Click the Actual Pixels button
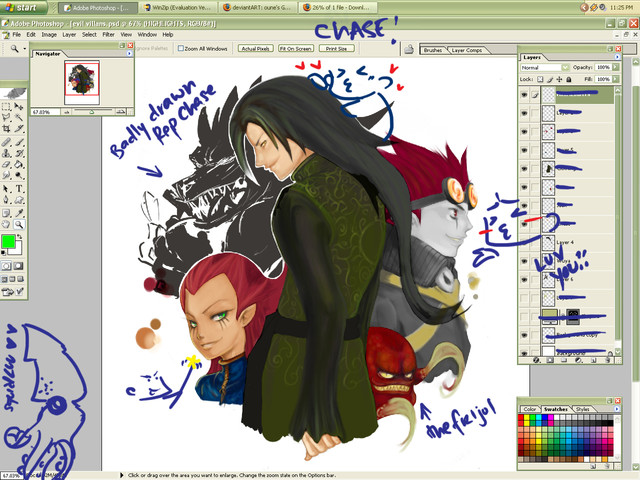Viewport: 640px width, 480px height. pyautogui.click(x=256, y=49)
